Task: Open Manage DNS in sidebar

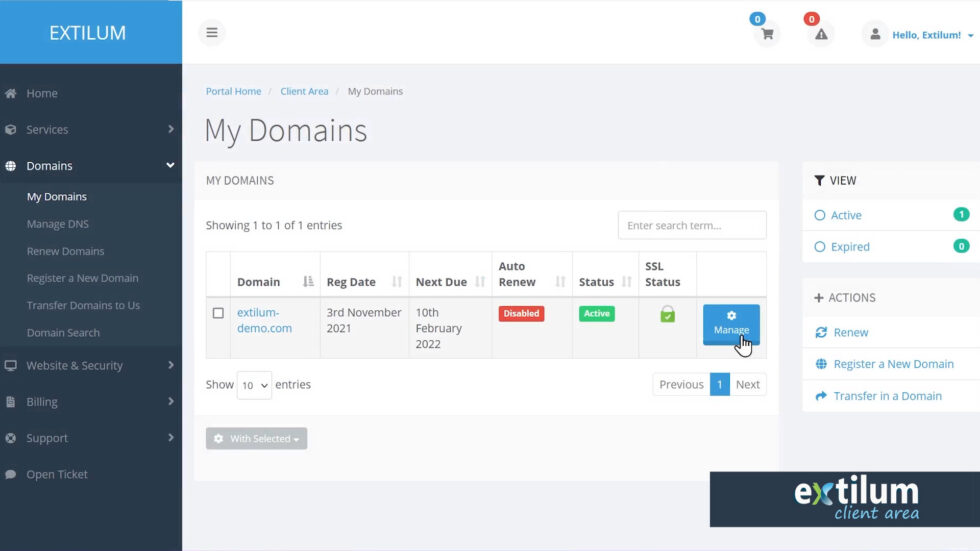Action: (58, 224)
